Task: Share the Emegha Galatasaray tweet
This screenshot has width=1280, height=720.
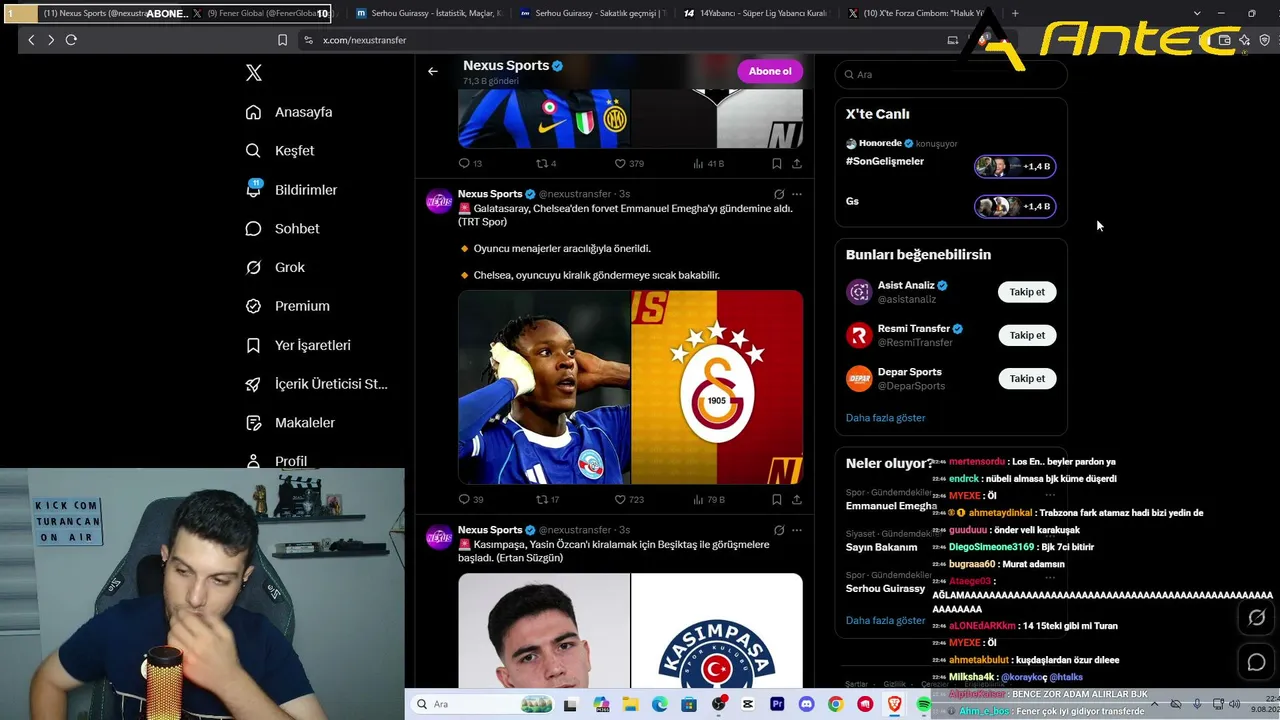Action: tap(797, 499)
